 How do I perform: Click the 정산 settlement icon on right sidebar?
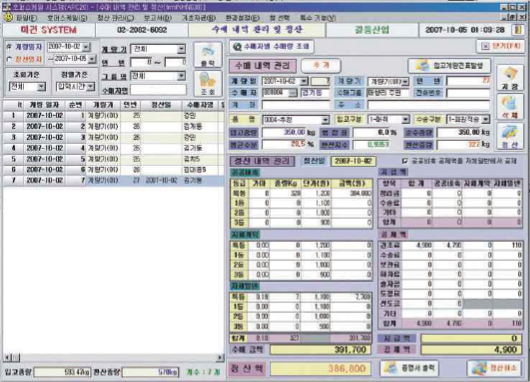tap(510, 136)
